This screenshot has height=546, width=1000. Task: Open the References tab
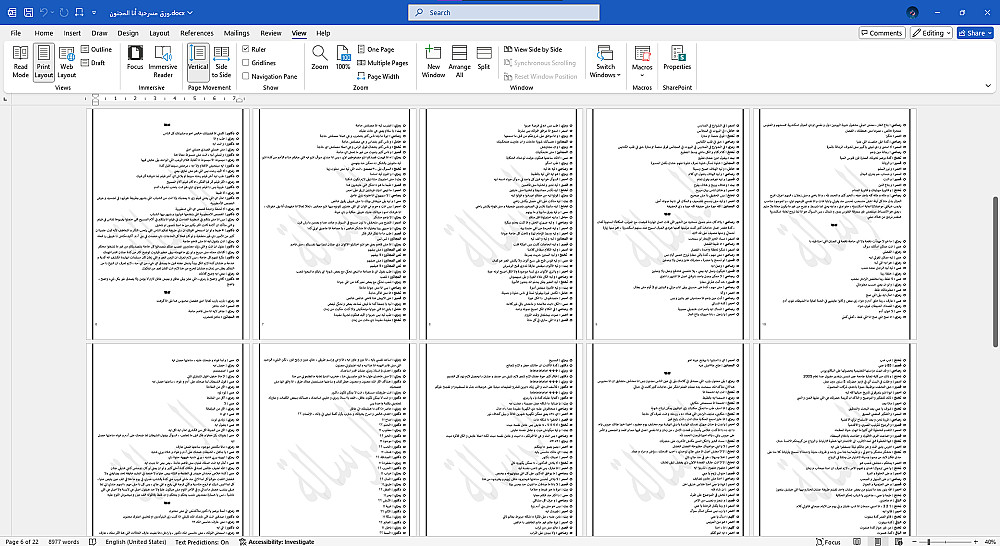click(196, 33)
